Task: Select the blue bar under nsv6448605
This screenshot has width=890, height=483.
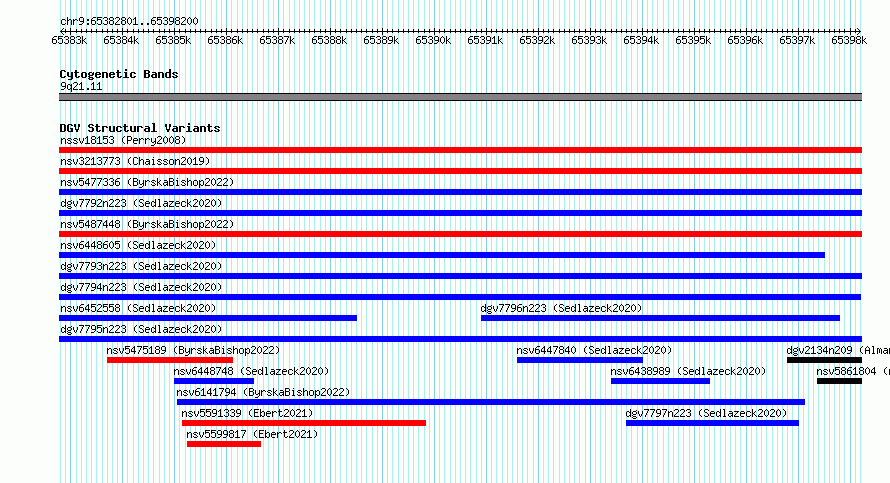Action: [x=442, y=255]
